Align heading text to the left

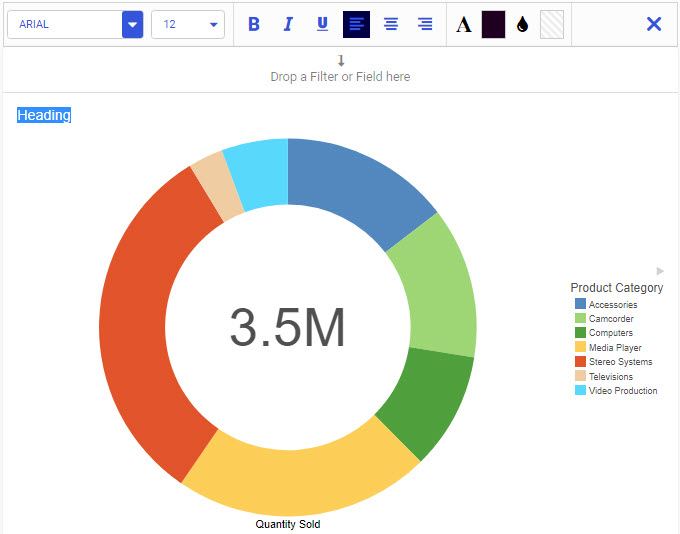pos(356,24)
